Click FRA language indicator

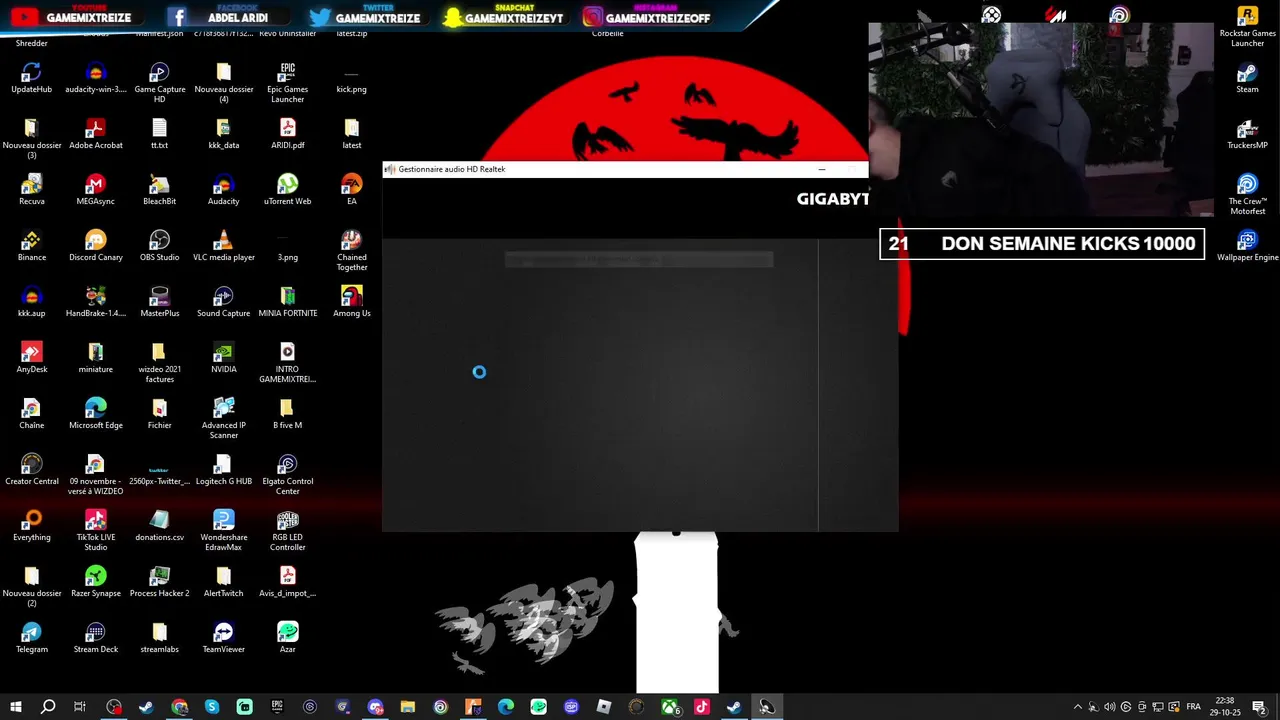[x=1193, y=707]
